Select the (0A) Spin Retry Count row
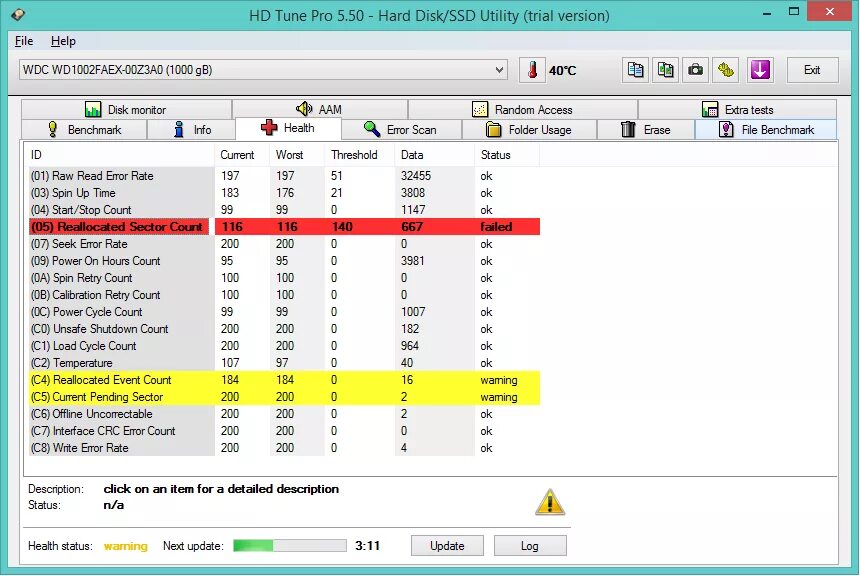The width and height of the screenshot is (860, 576). [x=284, y=278]
